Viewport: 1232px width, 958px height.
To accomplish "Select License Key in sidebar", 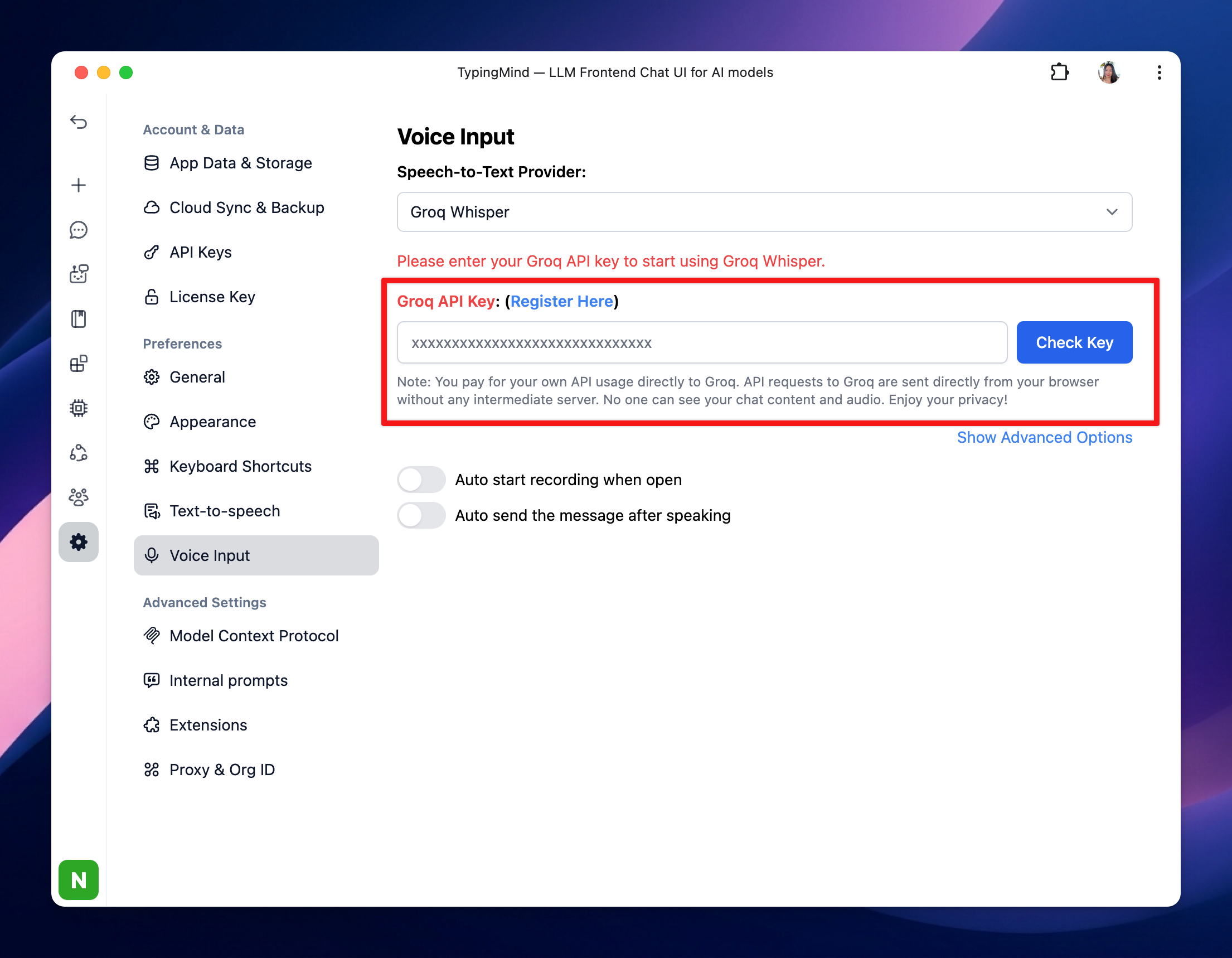I will (256, 297).
